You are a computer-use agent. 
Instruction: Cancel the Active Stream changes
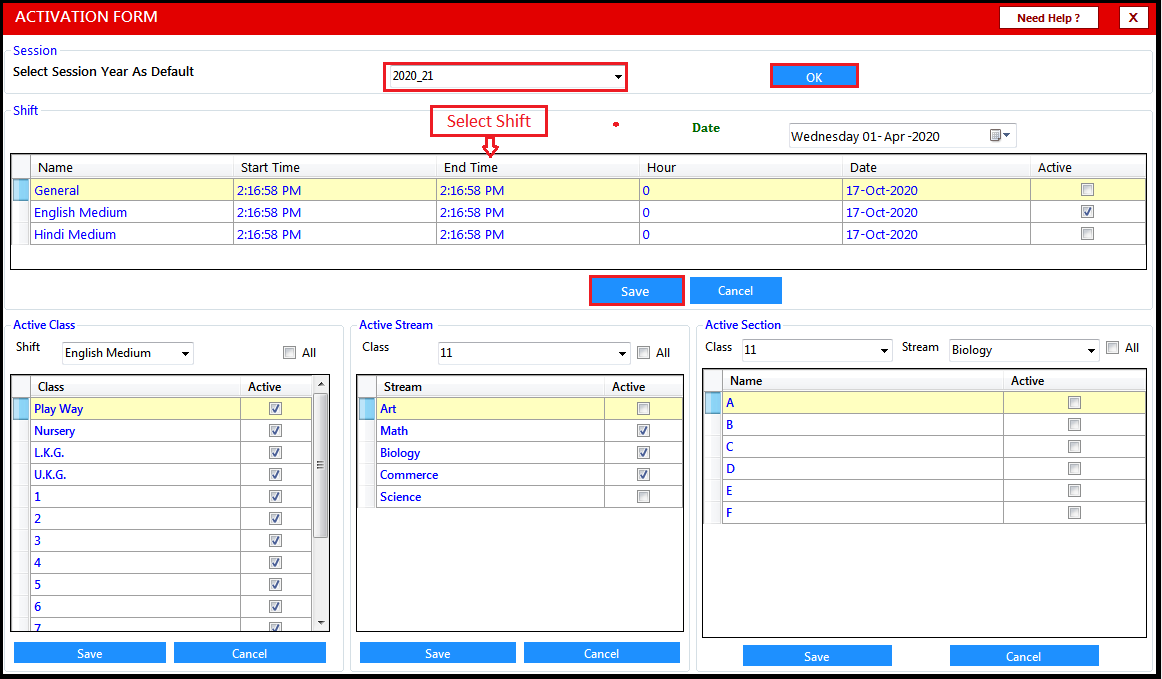coord(602,653)
